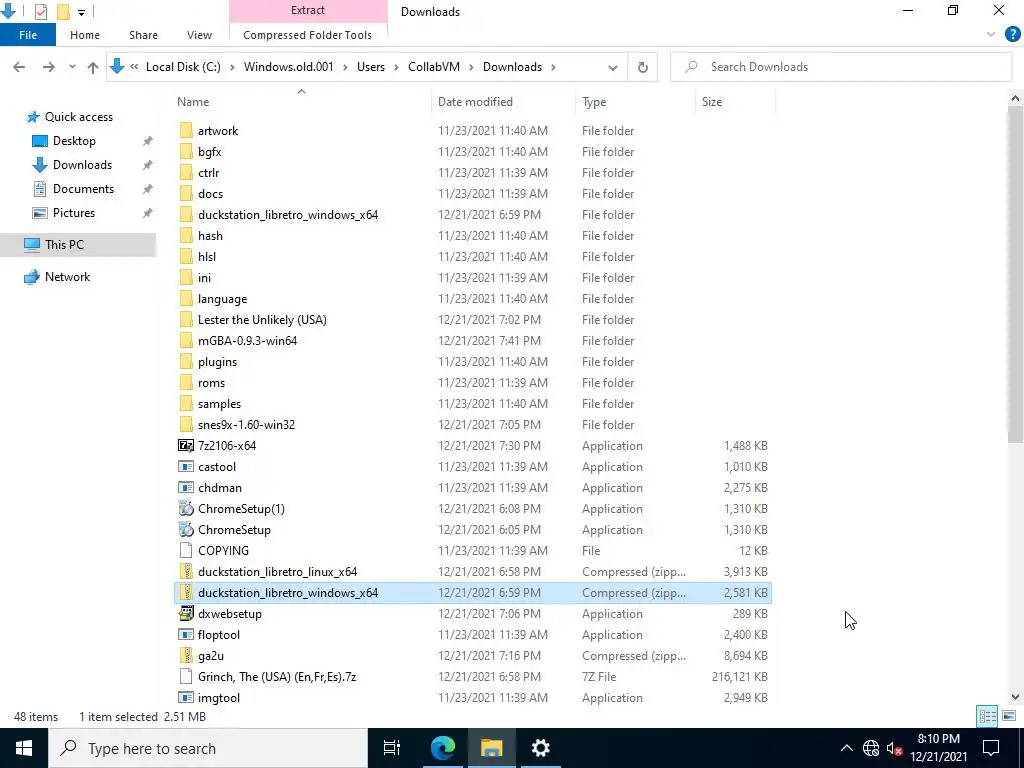Open the View ribbon tab
This screenshot has width=1024, height=768.
199,35
